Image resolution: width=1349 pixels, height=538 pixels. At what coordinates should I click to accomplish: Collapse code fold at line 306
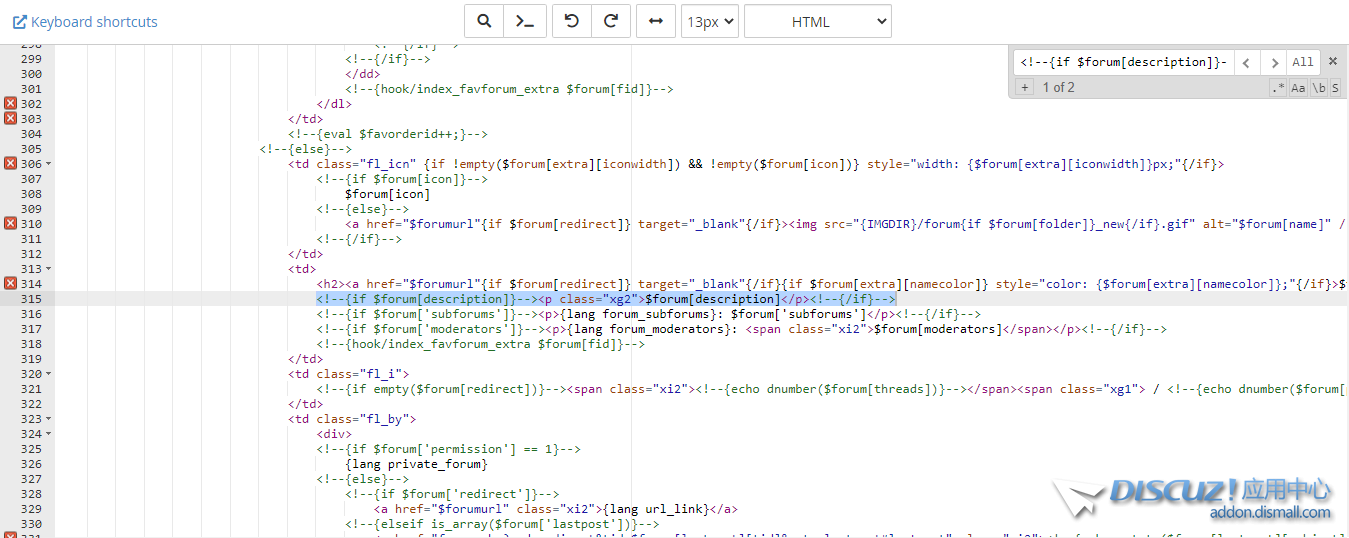pyautogui.click(x=49, y=164)
